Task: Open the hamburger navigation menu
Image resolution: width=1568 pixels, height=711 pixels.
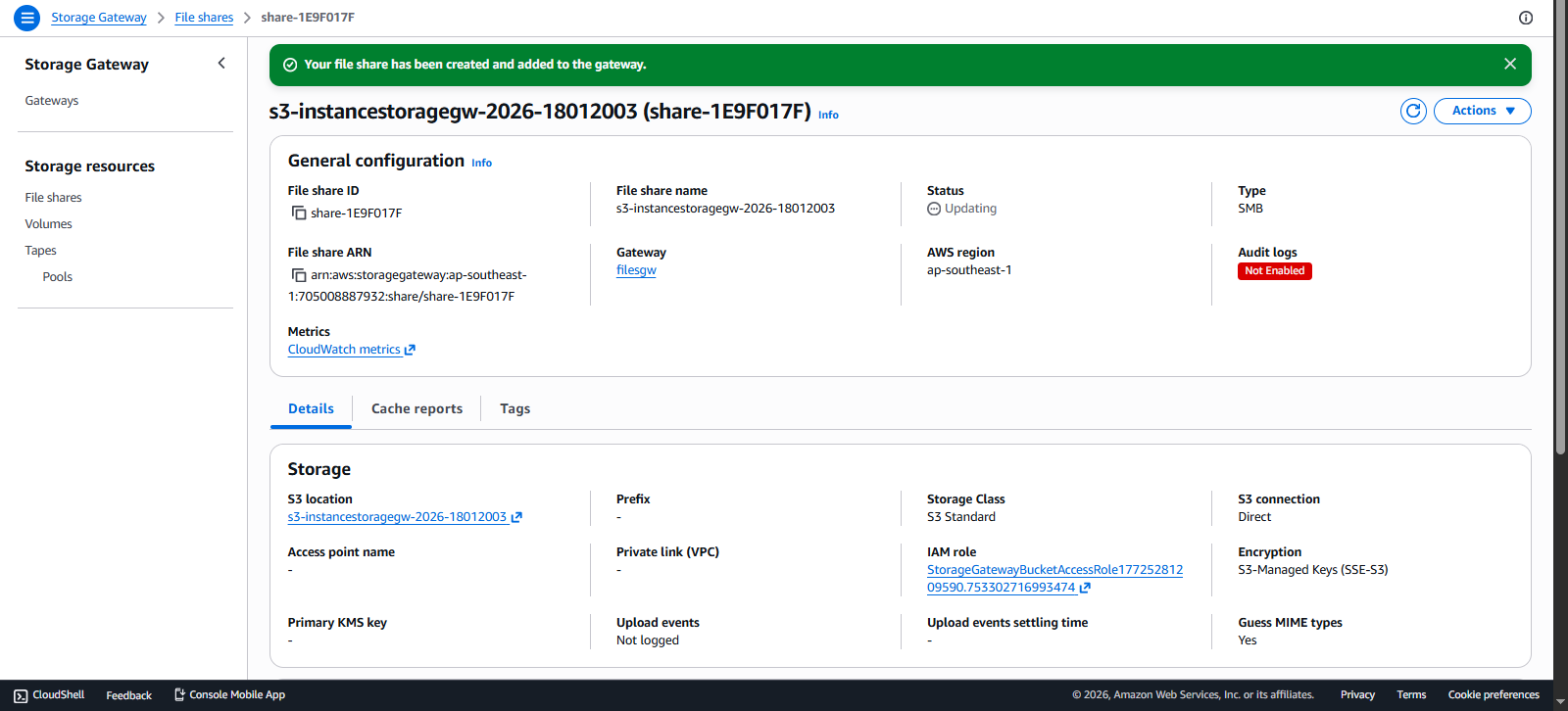Action: (27, 18)
